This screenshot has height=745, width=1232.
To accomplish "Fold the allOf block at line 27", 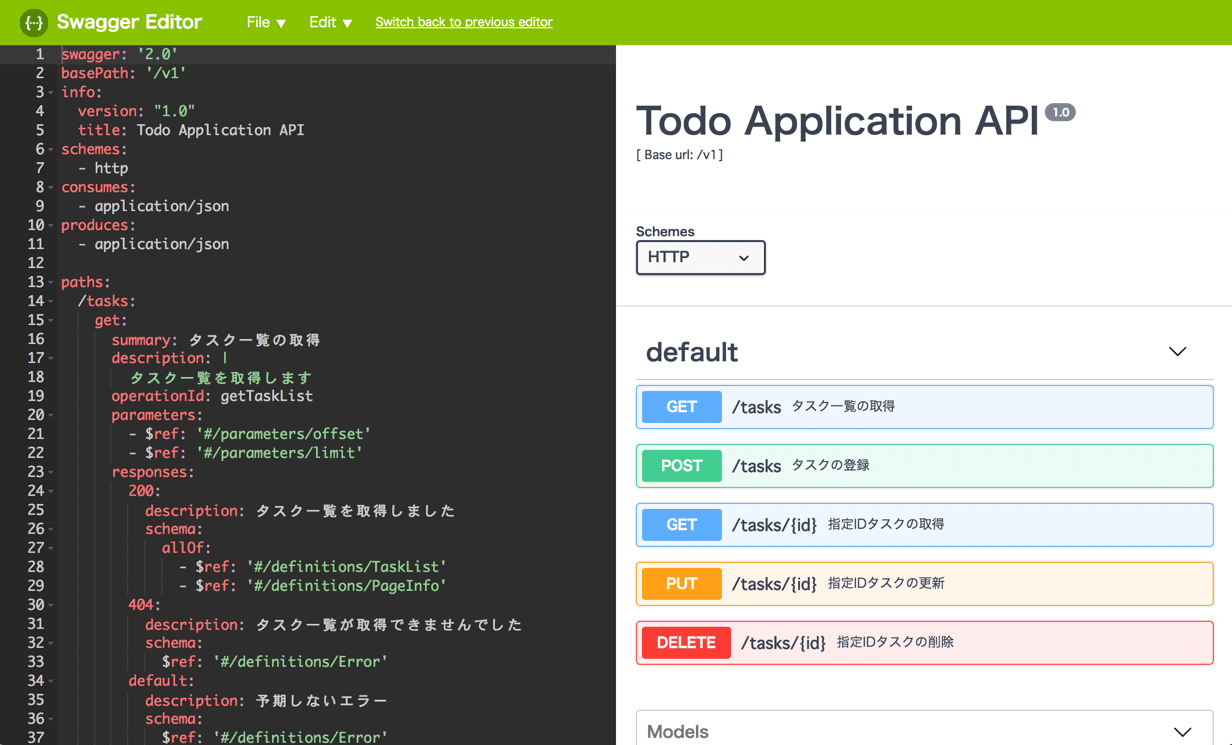I will (x=51, y=548).
